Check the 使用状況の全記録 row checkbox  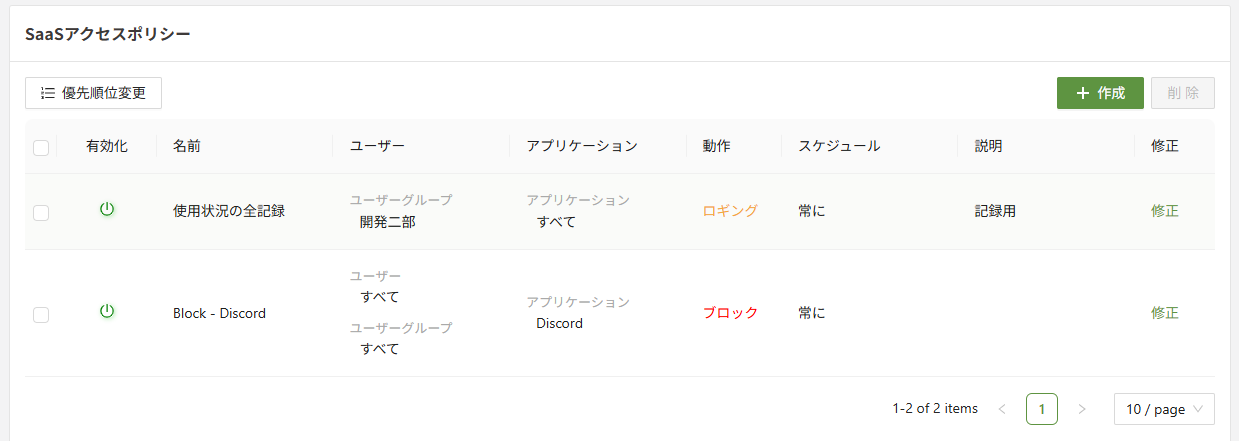(x=41, y=212)
